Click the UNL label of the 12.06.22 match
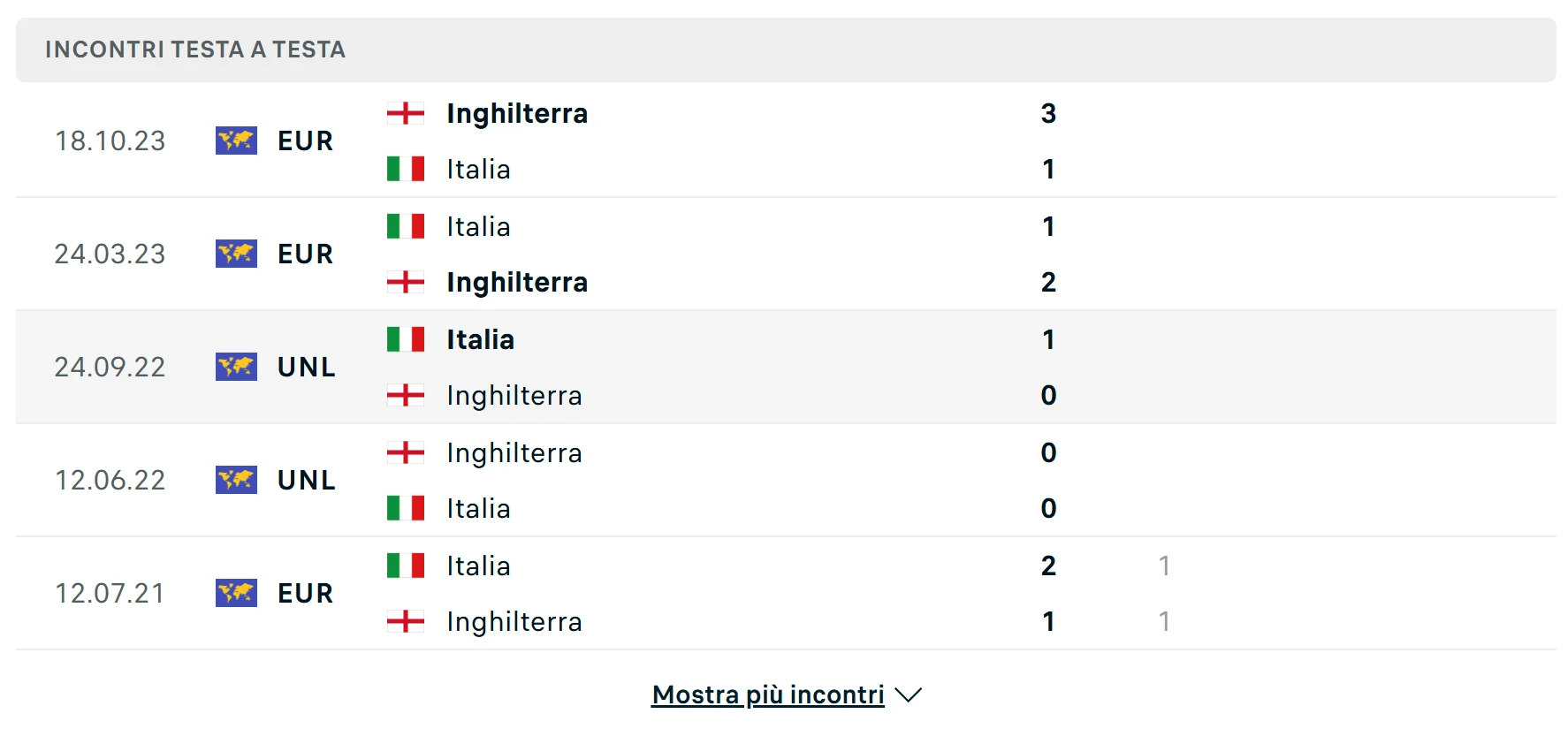 point(306,480)
